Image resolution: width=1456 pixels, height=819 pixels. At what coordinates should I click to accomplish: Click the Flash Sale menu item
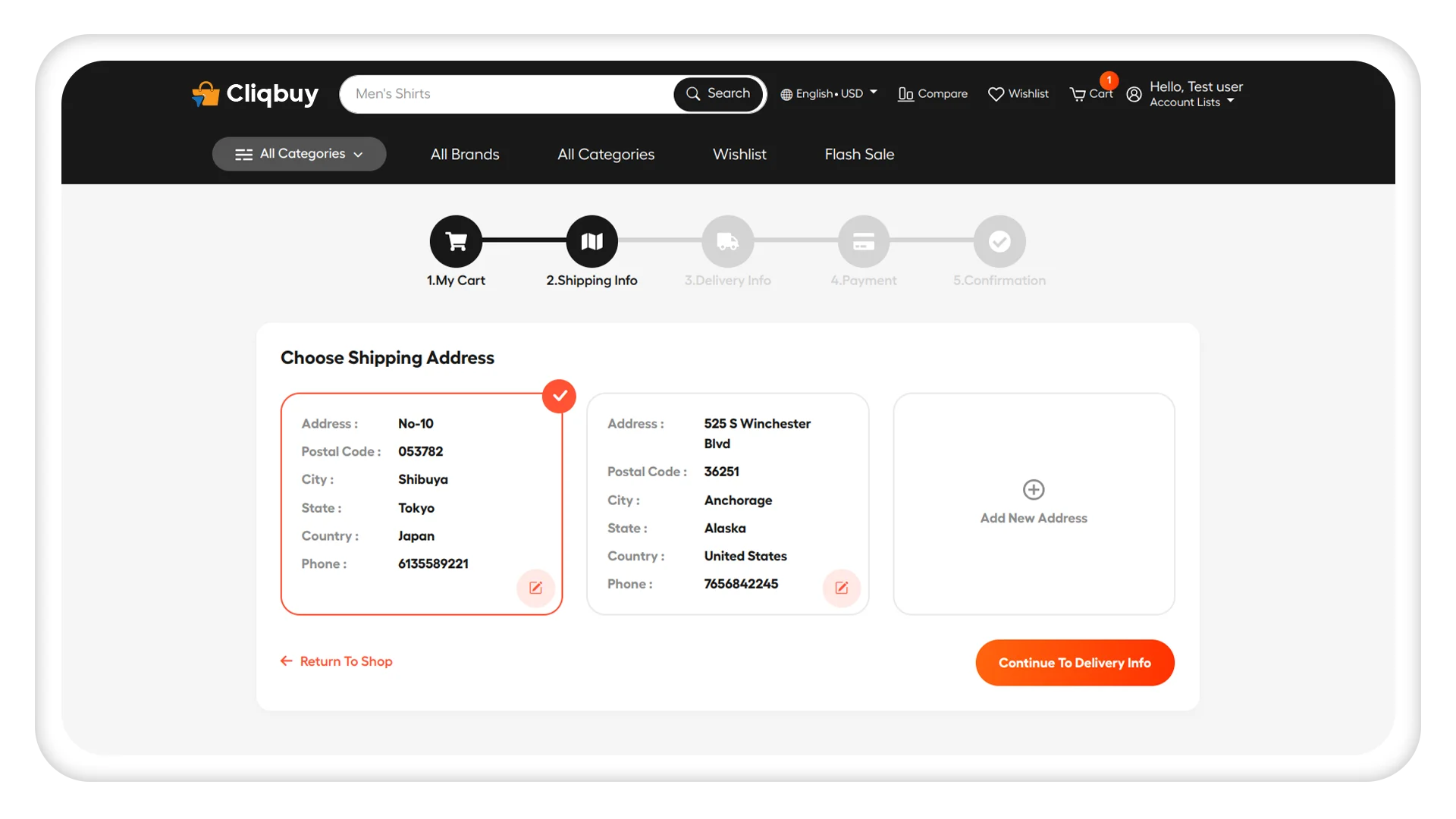858,154
